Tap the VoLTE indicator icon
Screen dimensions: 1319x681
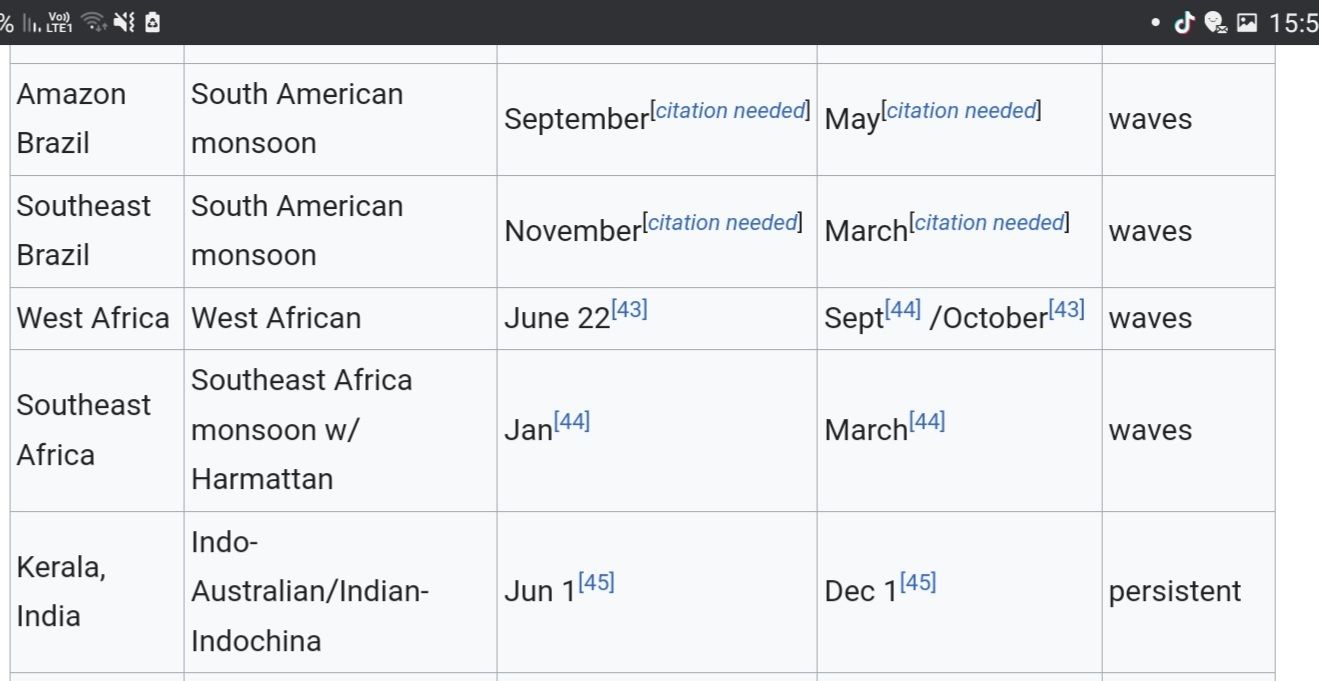tap(59, 22)
